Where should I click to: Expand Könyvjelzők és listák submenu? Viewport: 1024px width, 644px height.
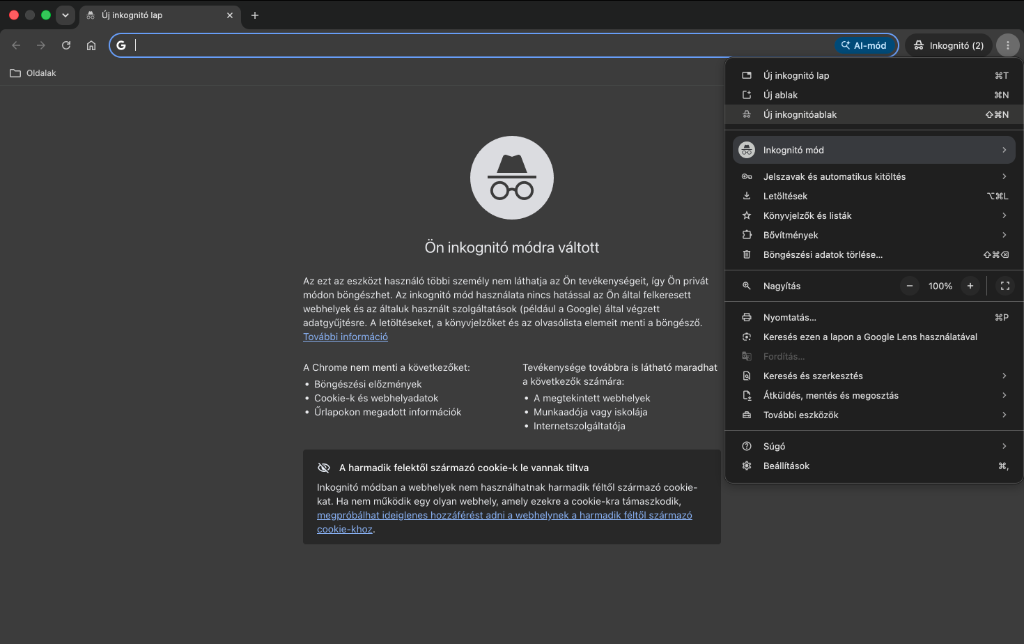[874, 216]
